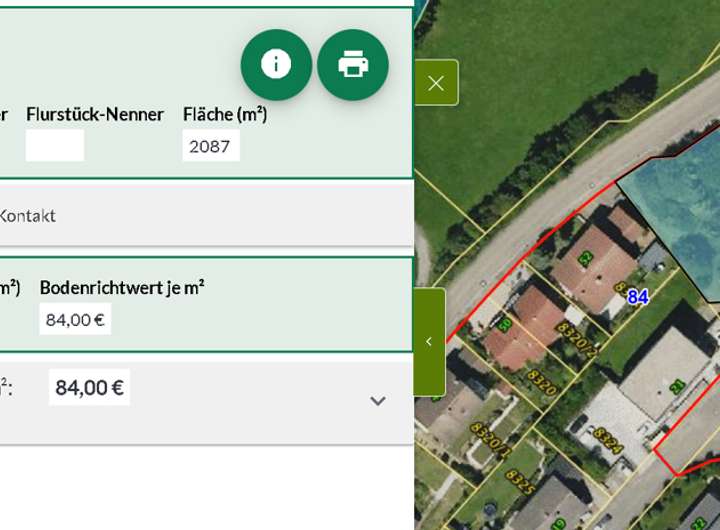Select parcel label 8320 on the map
Screen dimensions: 720x530
[x=542, y=382]
